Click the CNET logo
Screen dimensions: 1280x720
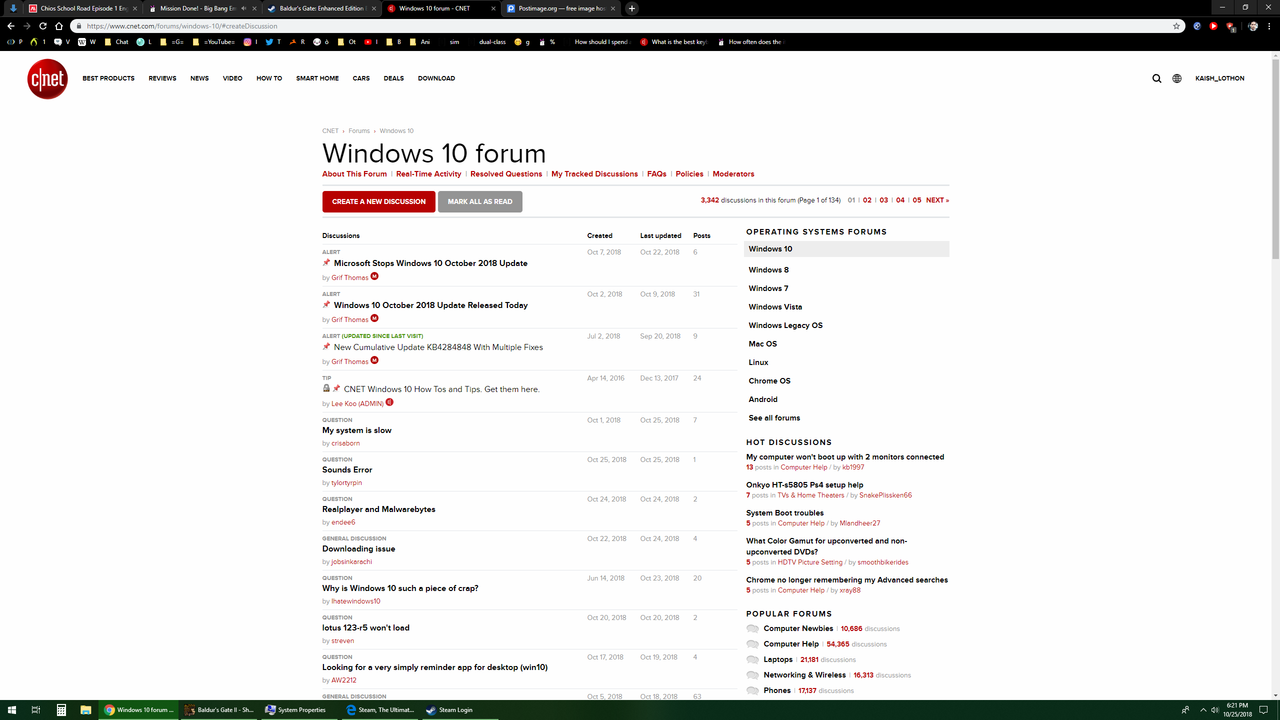pos(46,78)
